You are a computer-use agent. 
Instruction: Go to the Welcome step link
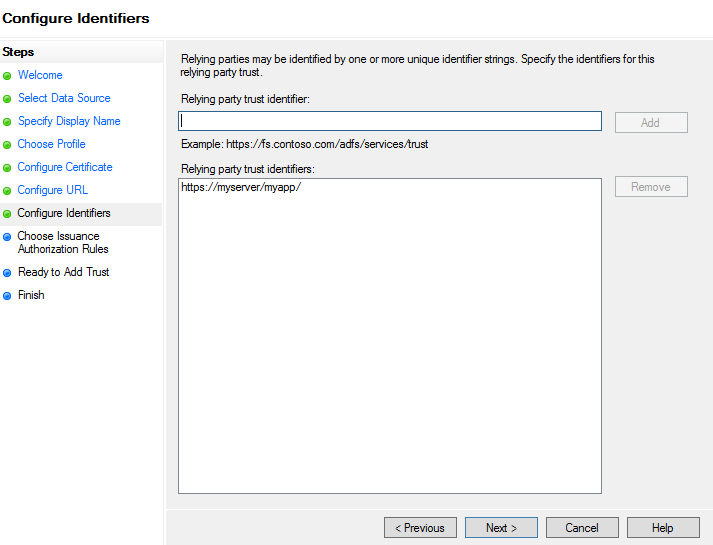tap(40, 75)
